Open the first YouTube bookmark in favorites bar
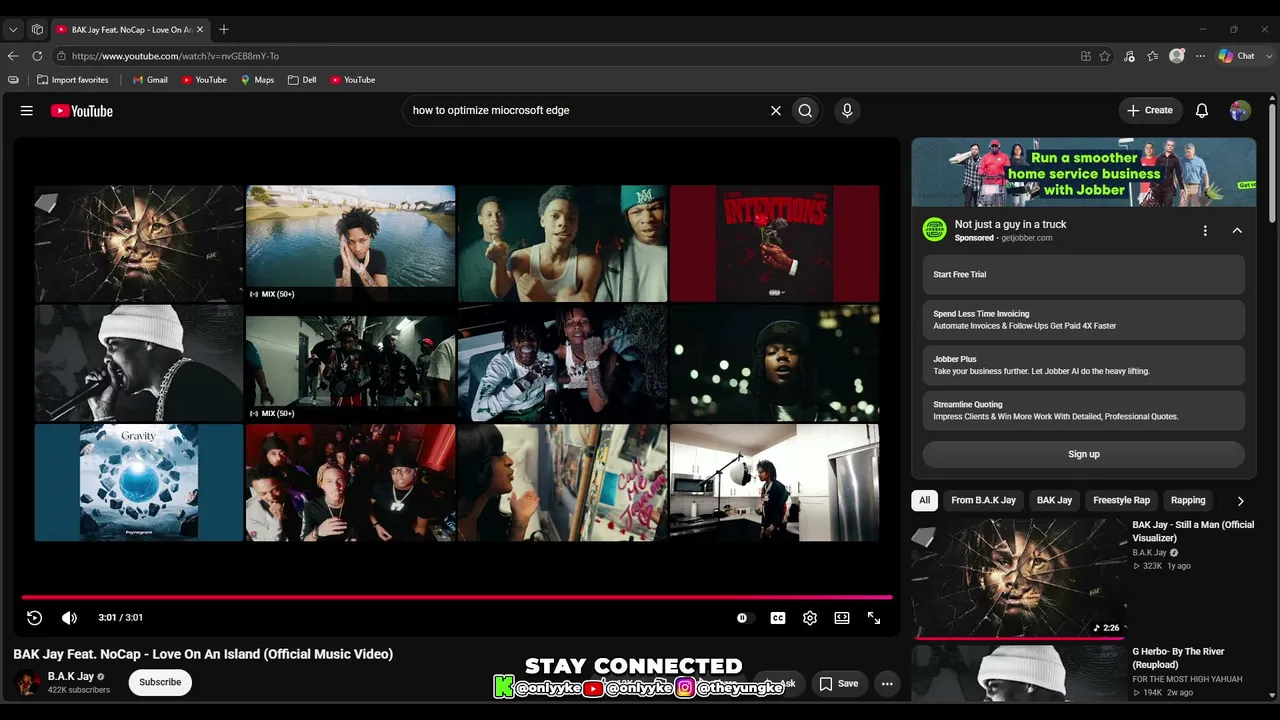This screenshot has width=1280, height=720. 204,80
